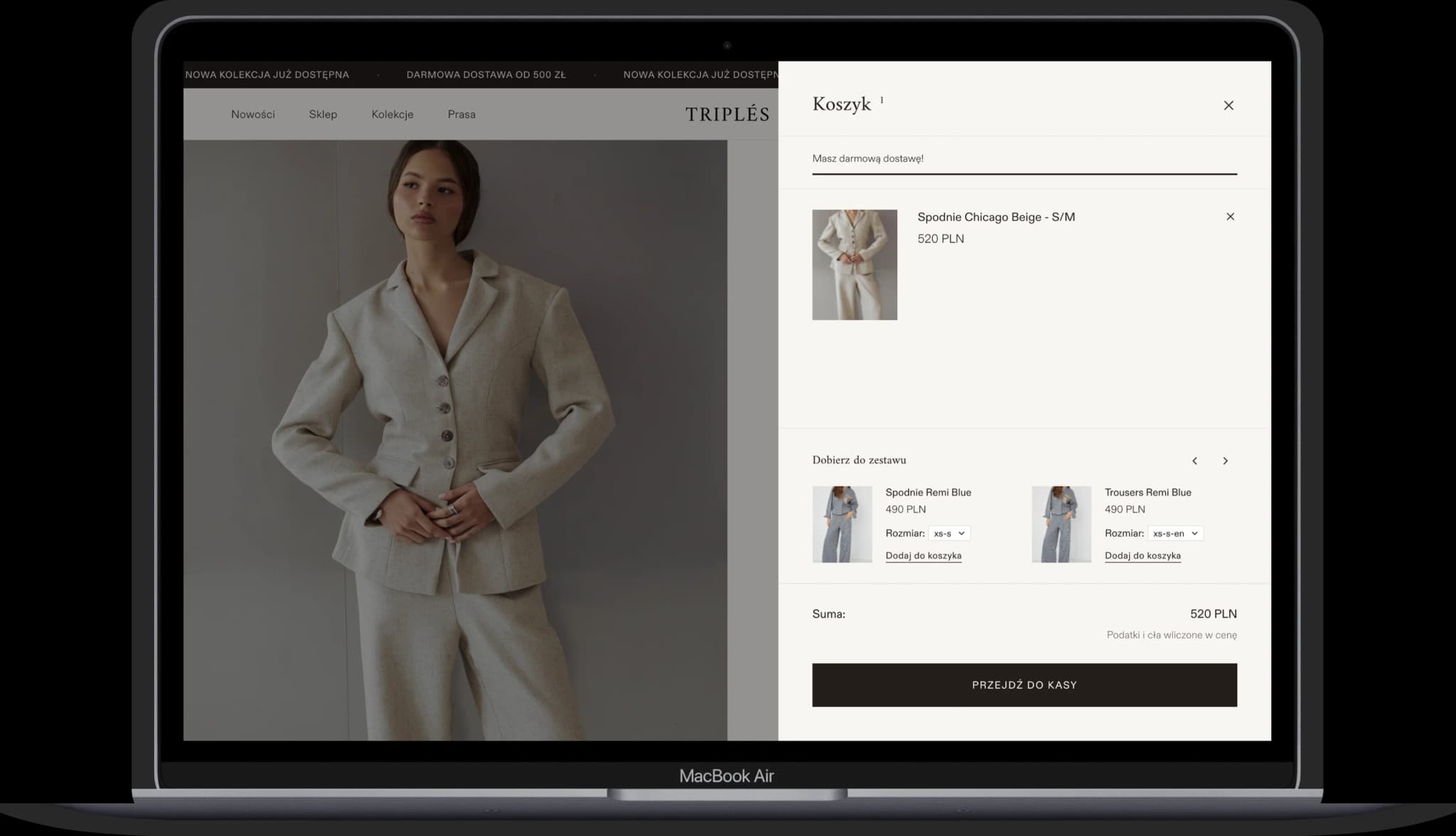Image resolution: width=1456 pixels, height=836 pixels.
Task: Open the size dropdown for Trousers Remi Blue
Action: click(x=1174, y=533)
